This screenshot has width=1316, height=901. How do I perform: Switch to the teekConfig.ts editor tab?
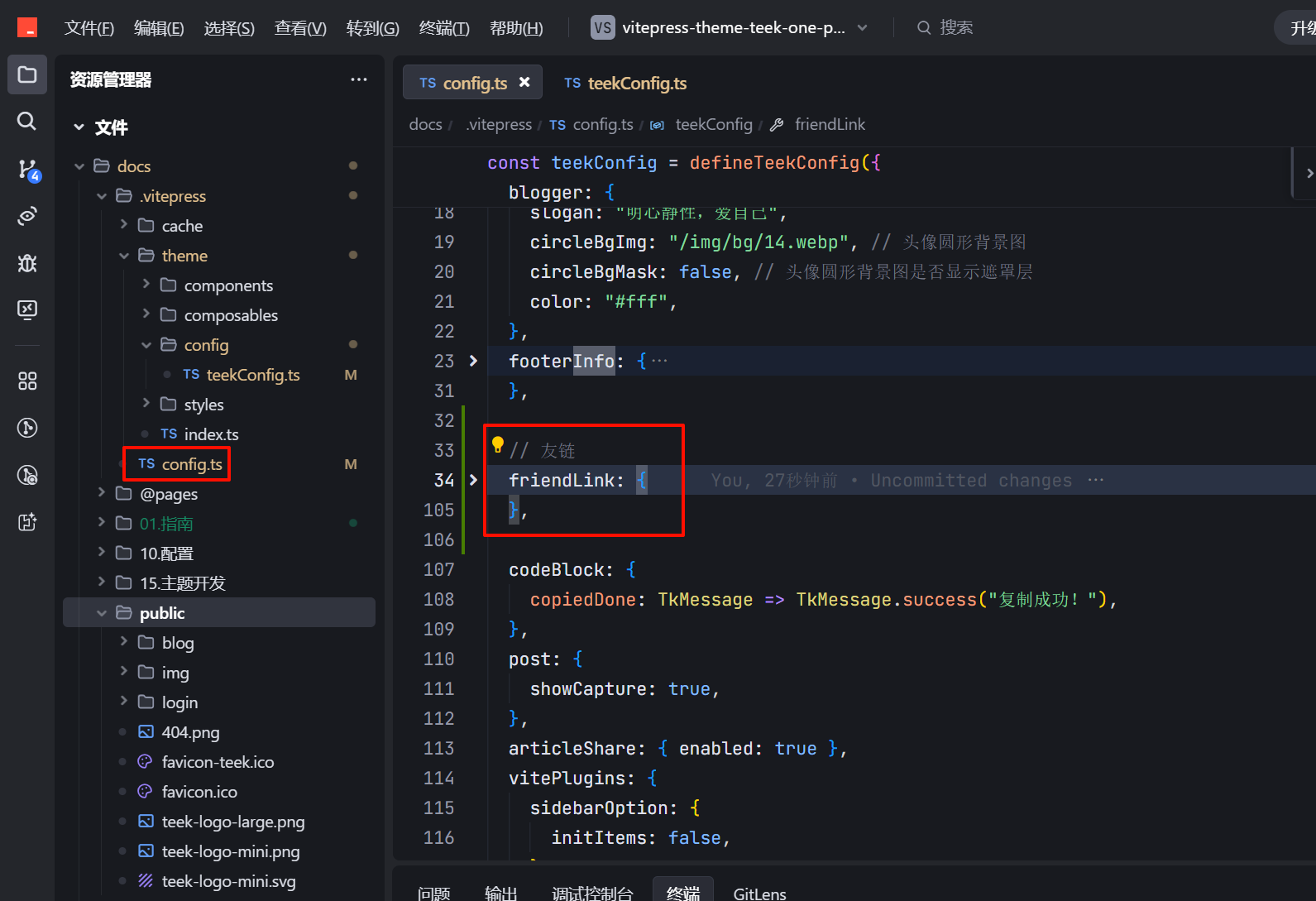[x=625, y=83]
